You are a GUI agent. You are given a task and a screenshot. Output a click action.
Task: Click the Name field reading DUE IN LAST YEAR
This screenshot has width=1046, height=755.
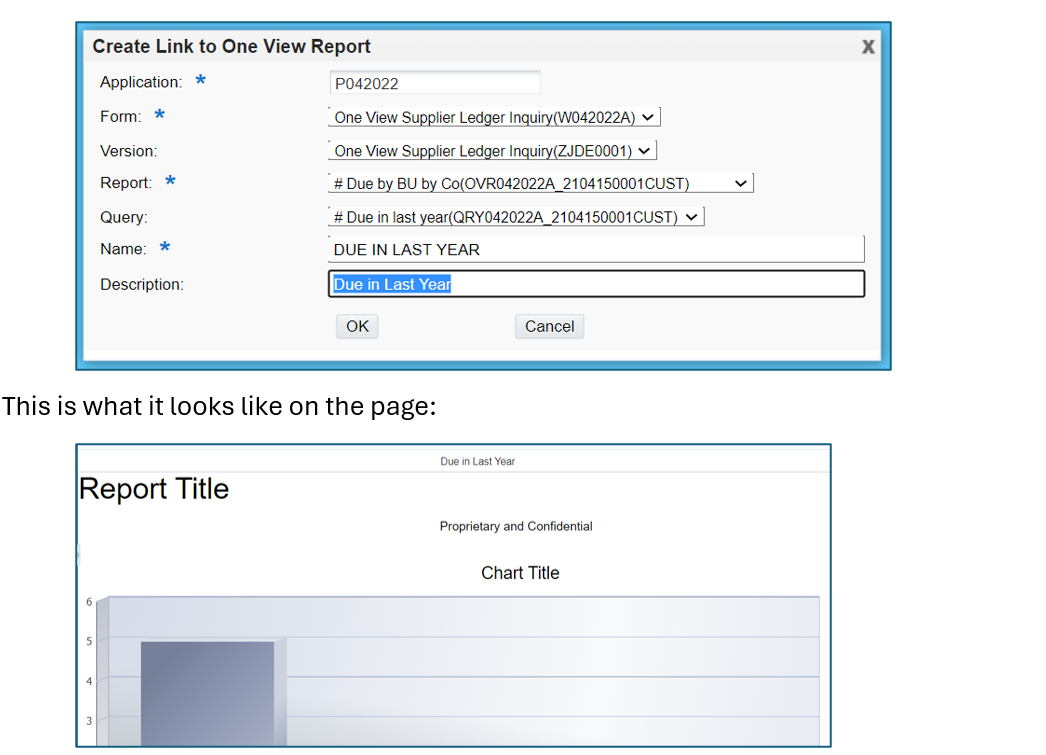[x=596, y=250]
